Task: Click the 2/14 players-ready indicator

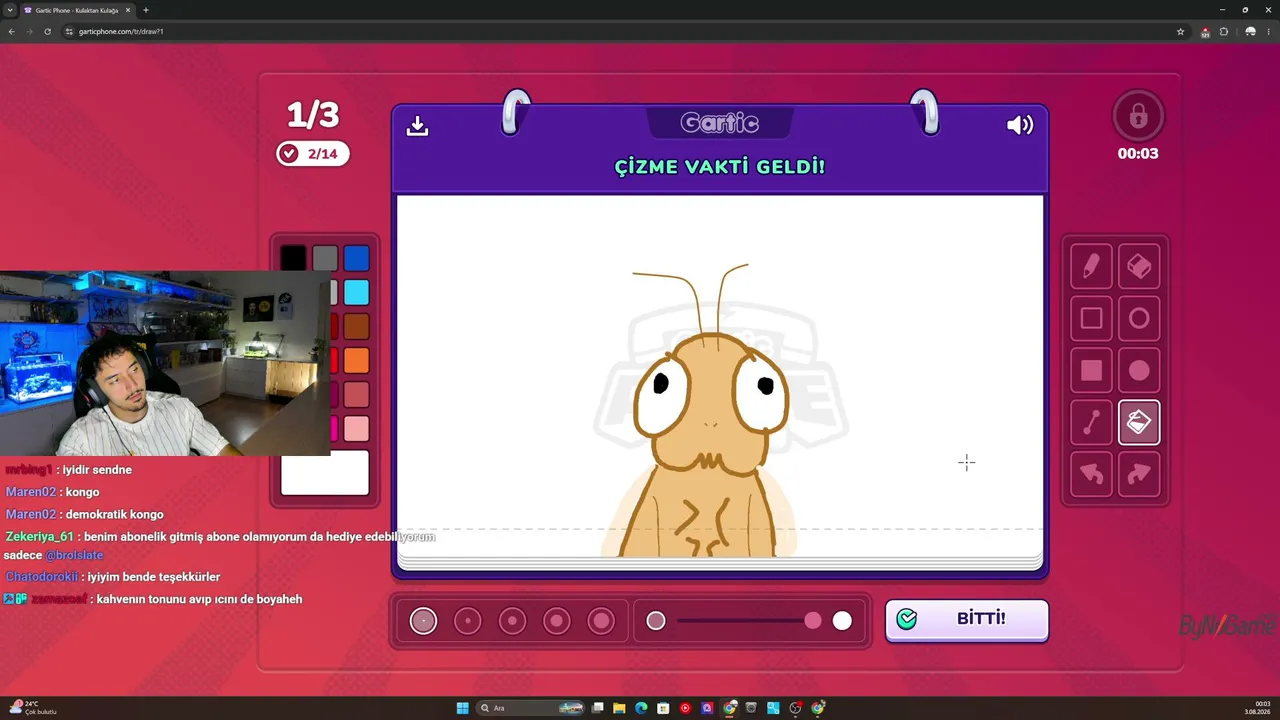Action: 313,153
